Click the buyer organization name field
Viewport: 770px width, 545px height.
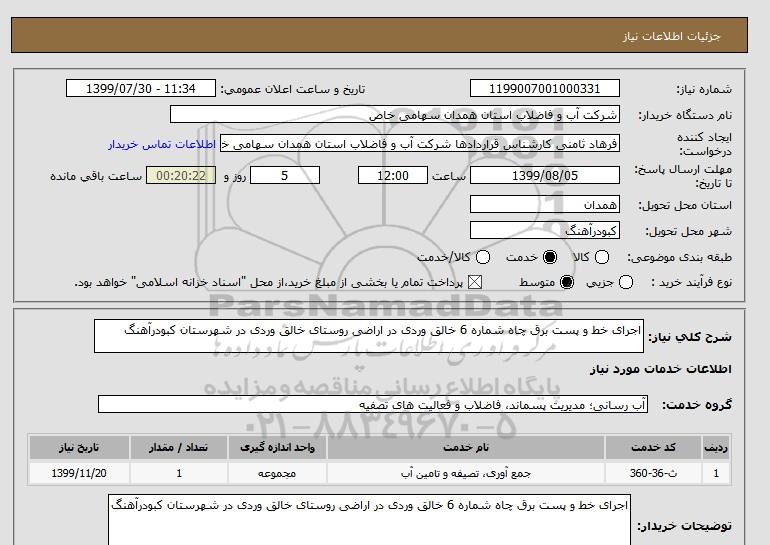tap(395, 115)
